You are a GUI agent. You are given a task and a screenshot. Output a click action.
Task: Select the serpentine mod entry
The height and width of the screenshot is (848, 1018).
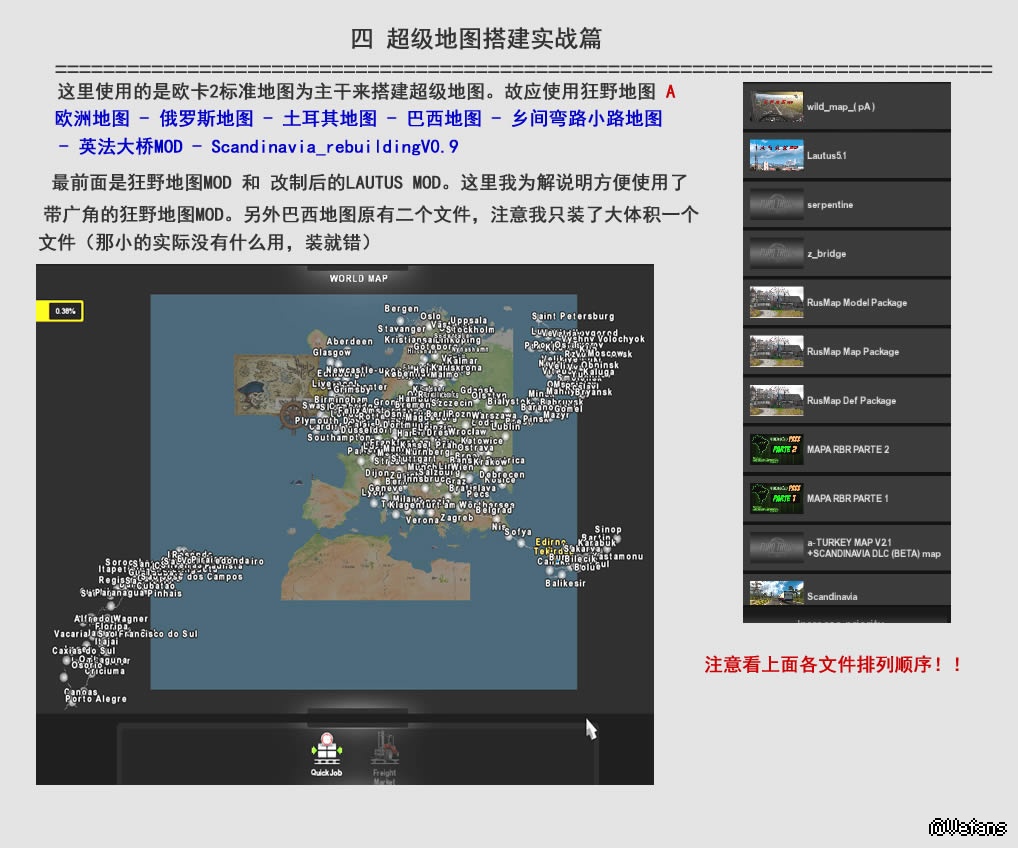[846, 204]
